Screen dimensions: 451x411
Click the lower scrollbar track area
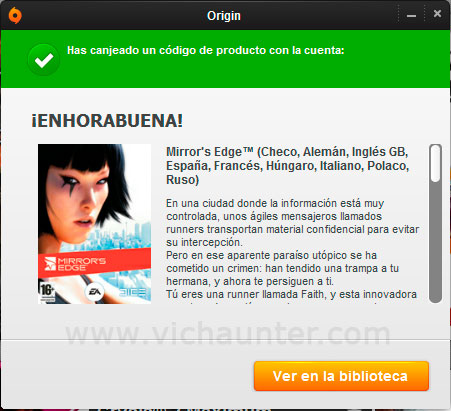pyautogui.click(x=435, y=242)
